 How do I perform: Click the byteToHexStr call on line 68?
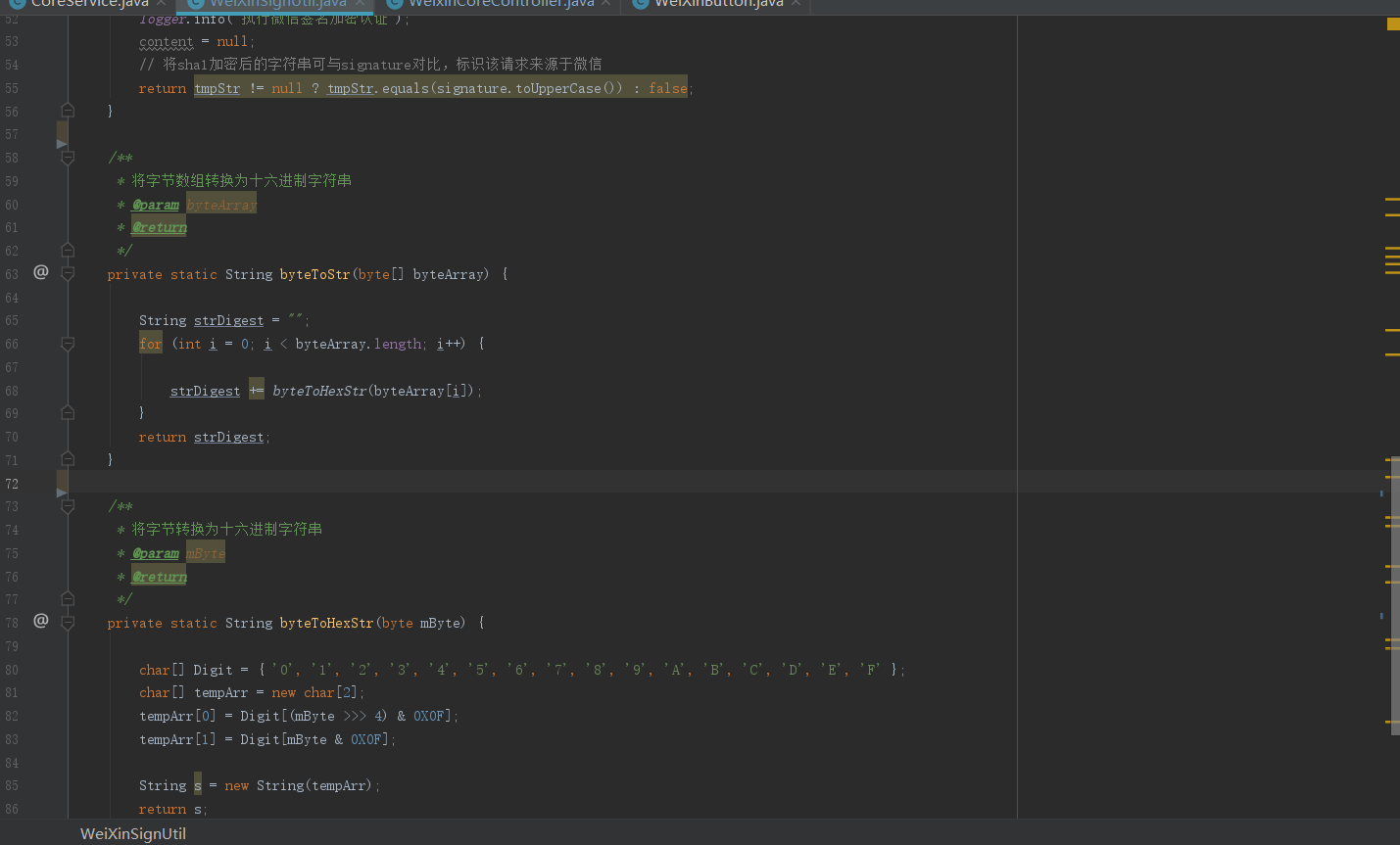[x=319, y=391]
